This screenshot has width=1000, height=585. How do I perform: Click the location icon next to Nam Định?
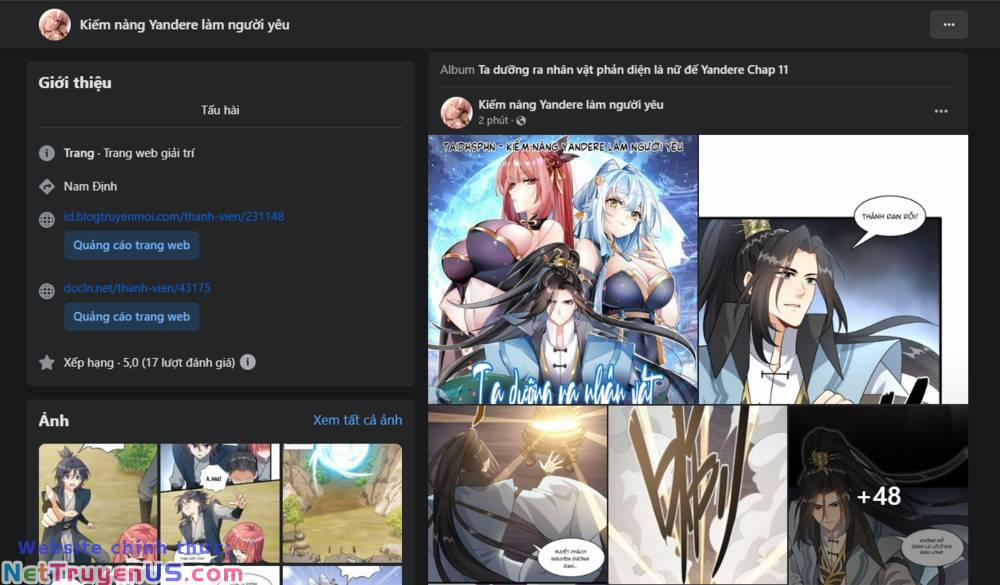coord(47,186)
